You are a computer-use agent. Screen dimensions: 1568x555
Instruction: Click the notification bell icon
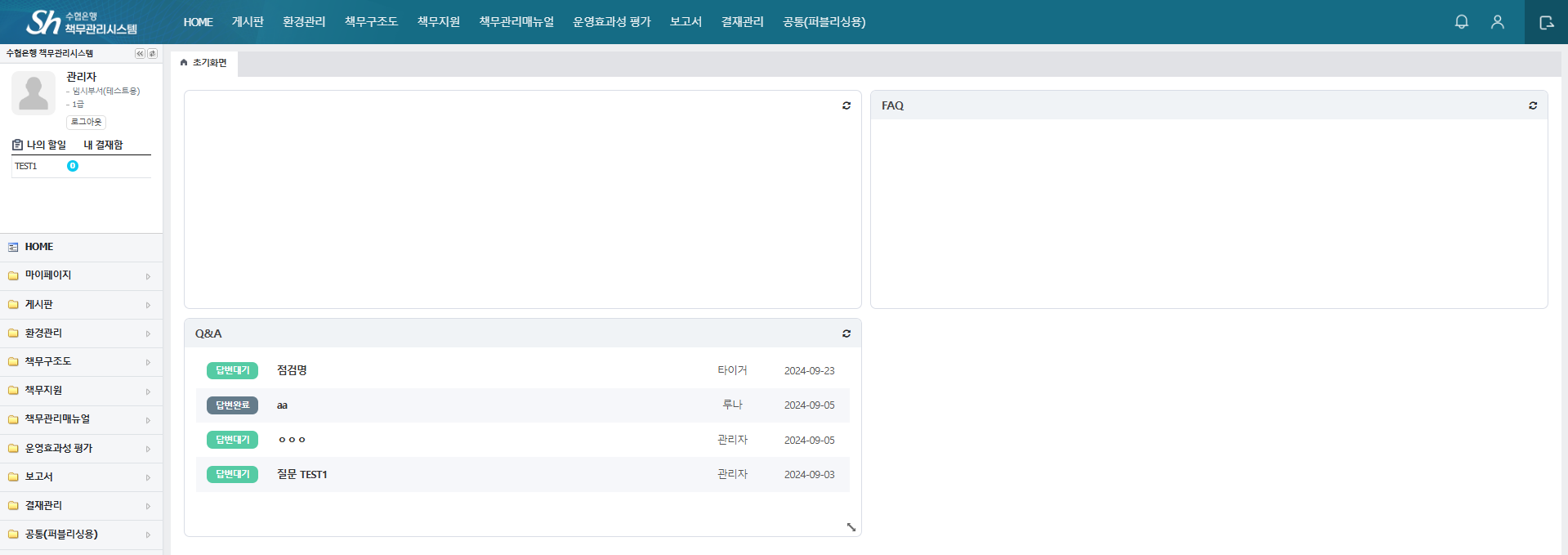[x=1462, y=22]
